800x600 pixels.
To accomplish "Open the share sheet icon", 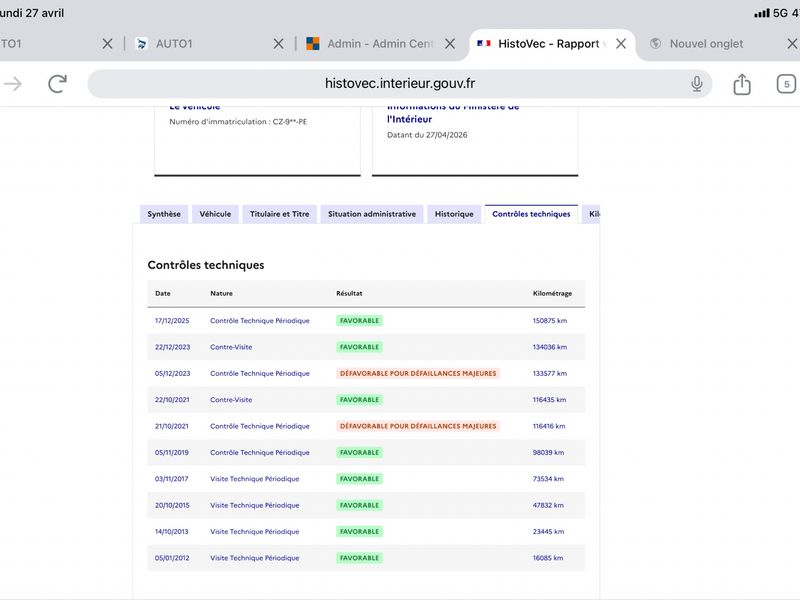I will [742, 84].
